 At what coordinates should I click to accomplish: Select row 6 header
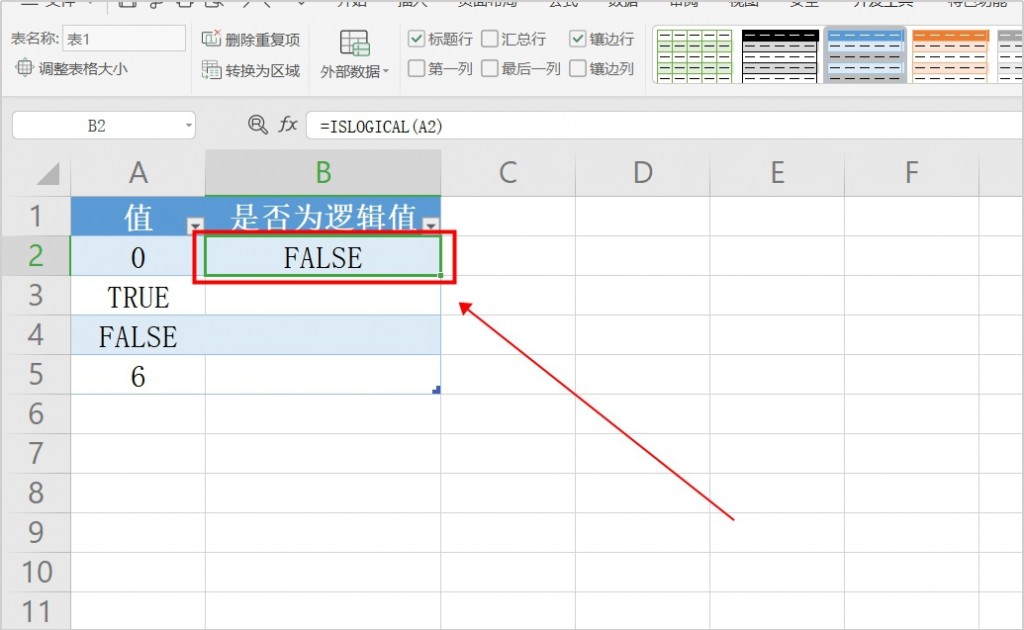(x=36, y=414)
